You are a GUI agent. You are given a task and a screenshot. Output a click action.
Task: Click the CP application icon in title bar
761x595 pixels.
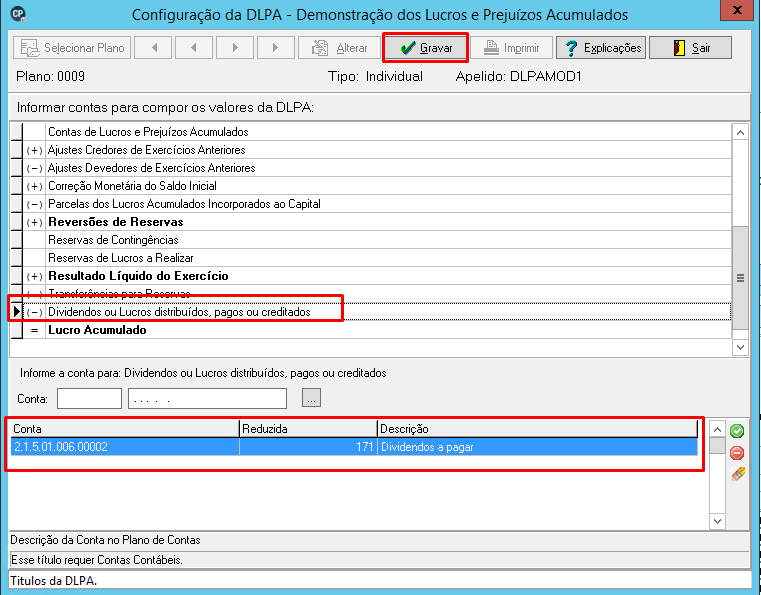point(18,14)
